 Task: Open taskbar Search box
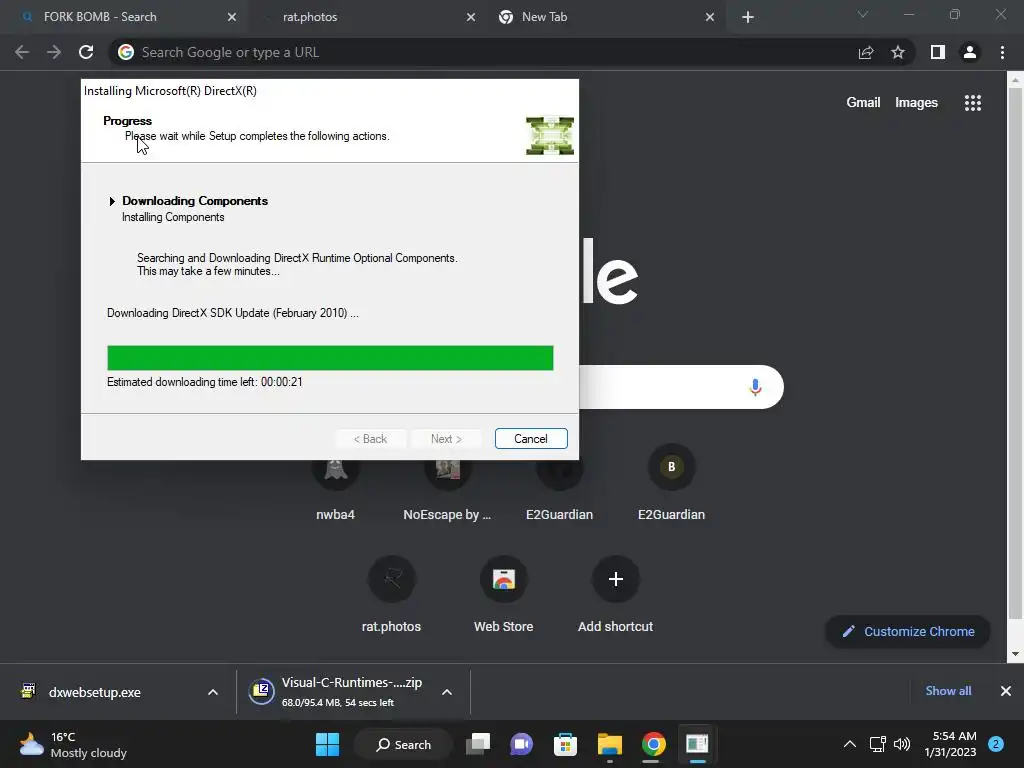click(403, 744)
